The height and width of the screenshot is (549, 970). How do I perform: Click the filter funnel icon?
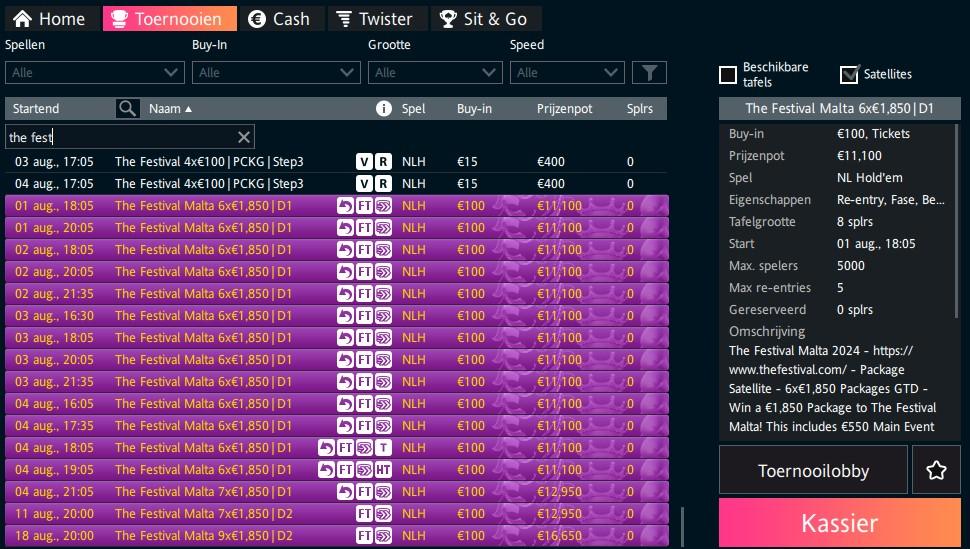tap(649, 72)
